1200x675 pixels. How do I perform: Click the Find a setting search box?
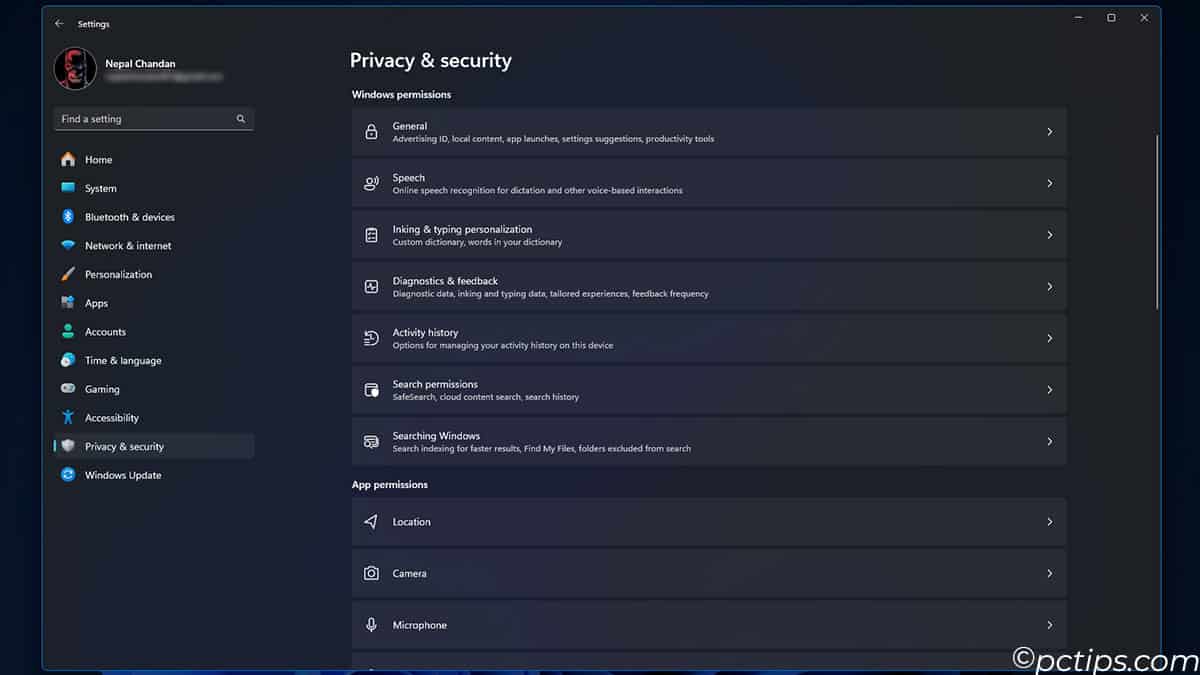(145, 119)
